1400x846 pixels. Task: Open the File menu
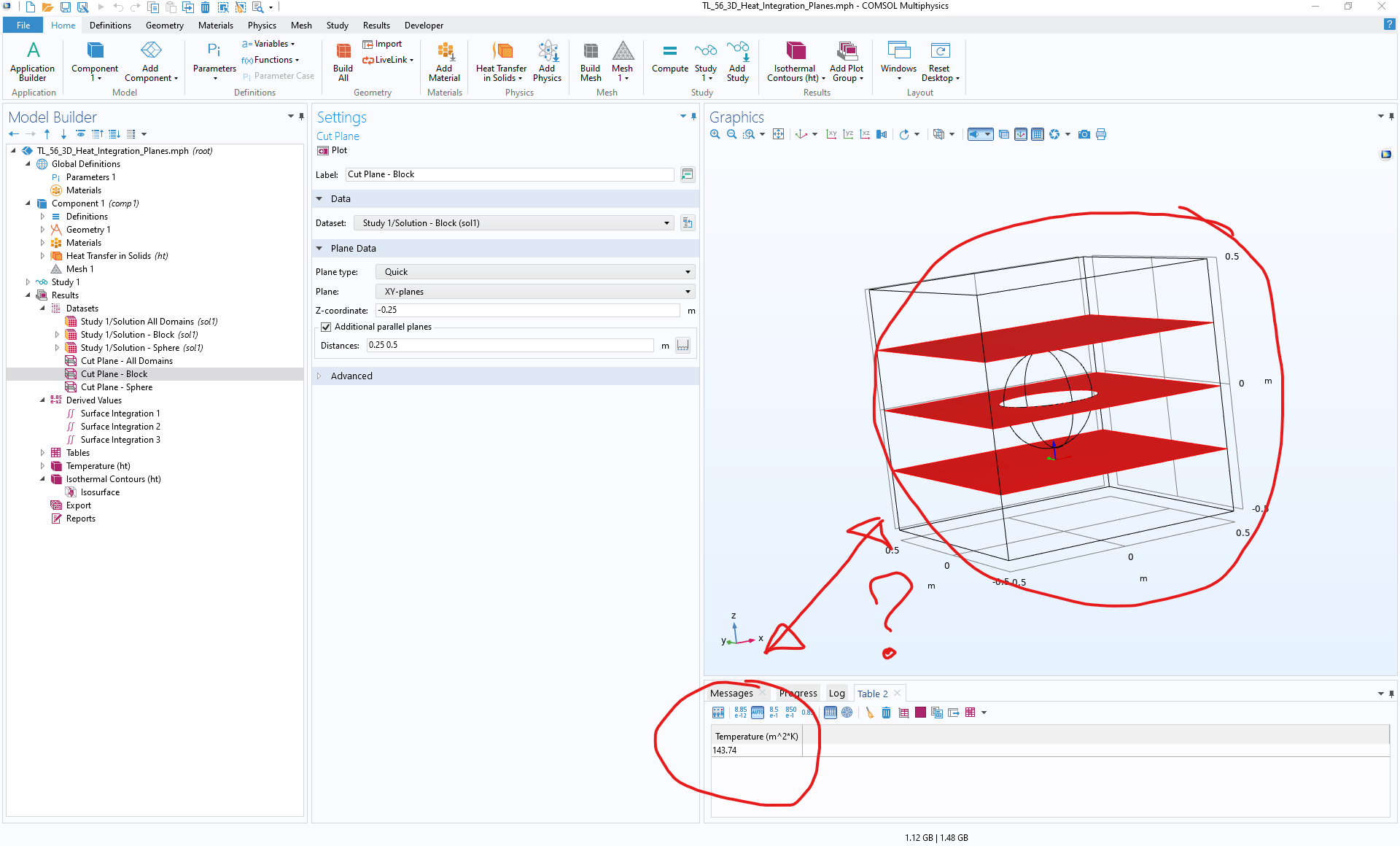[x=23, y=26]
